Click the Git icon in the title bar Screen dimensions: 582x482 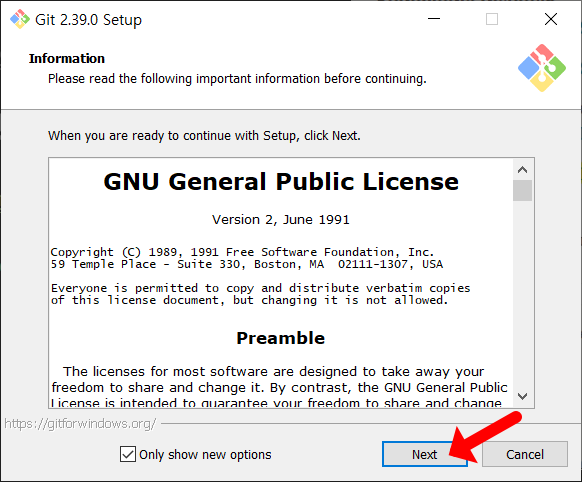tap(20, 19)
